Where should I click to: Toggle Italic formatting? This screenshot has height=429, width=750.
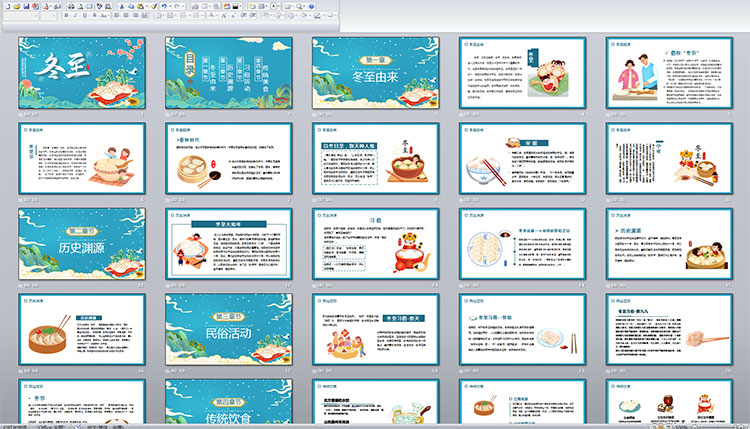[75, 16]
